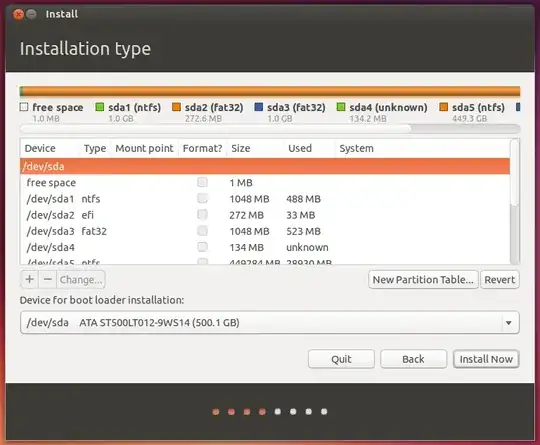Click the white free space legend square

click(24, 107)
